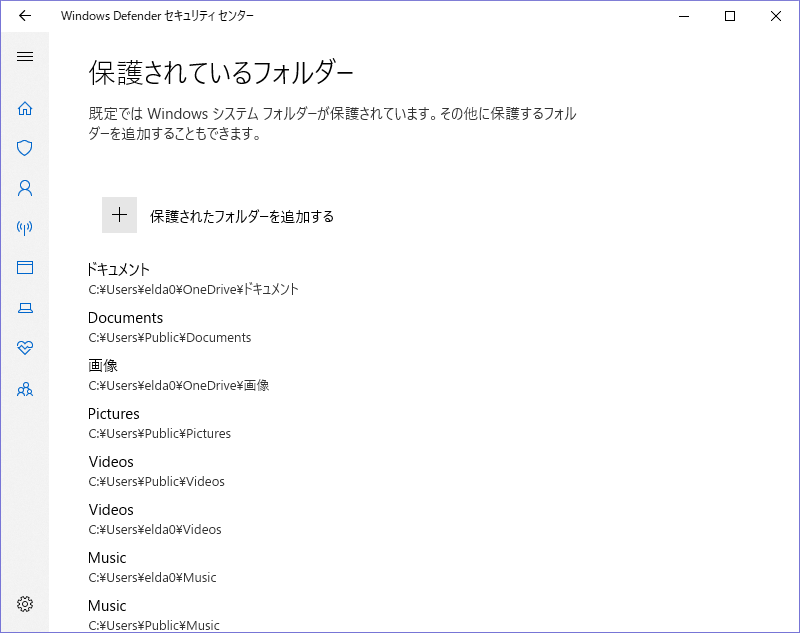800x633 pixels.
Task: Open Firewall & network protection antenna icon
Action: (x=25, y=227)
